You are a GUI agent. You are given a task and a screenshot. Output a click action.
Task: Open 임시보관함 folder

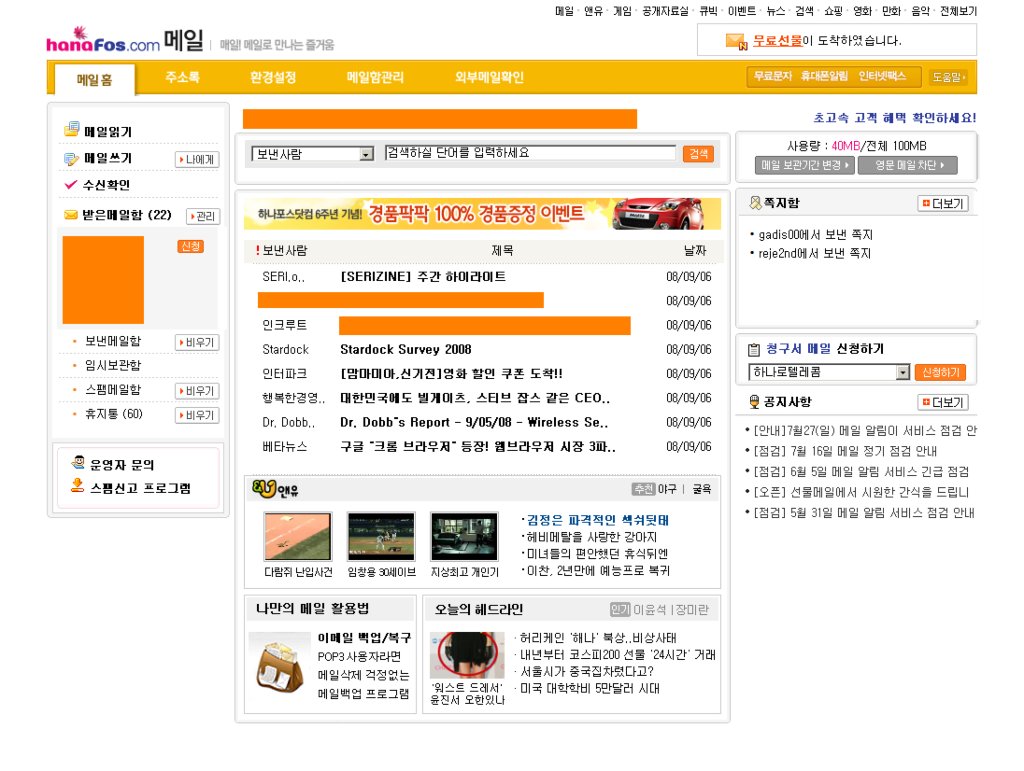[112, 366]
